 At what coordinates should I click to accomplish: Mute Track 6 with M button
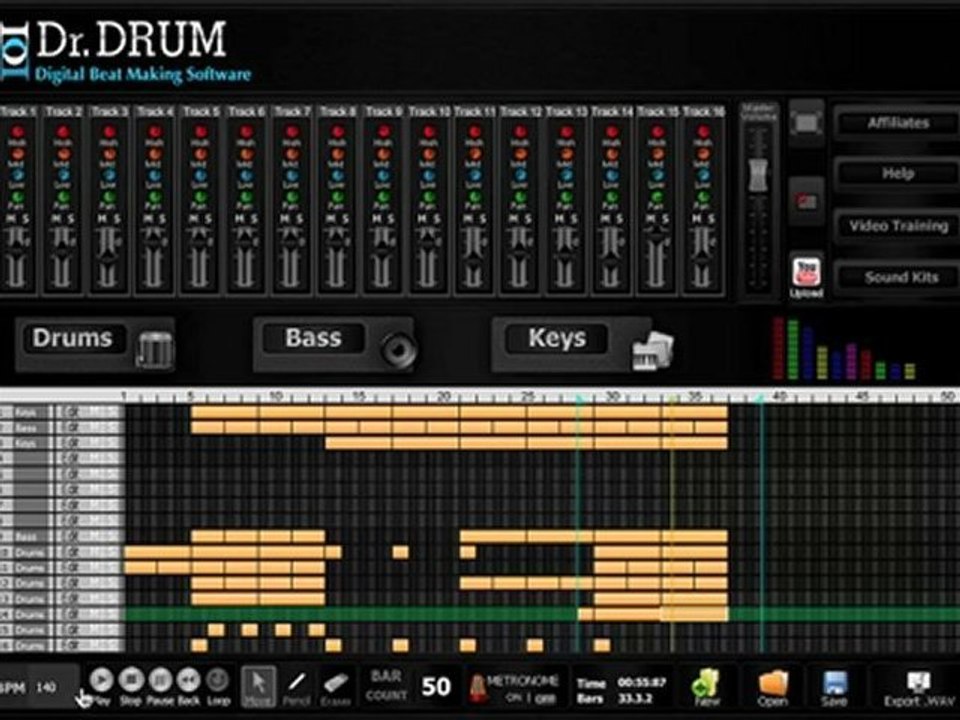[239, 219]
